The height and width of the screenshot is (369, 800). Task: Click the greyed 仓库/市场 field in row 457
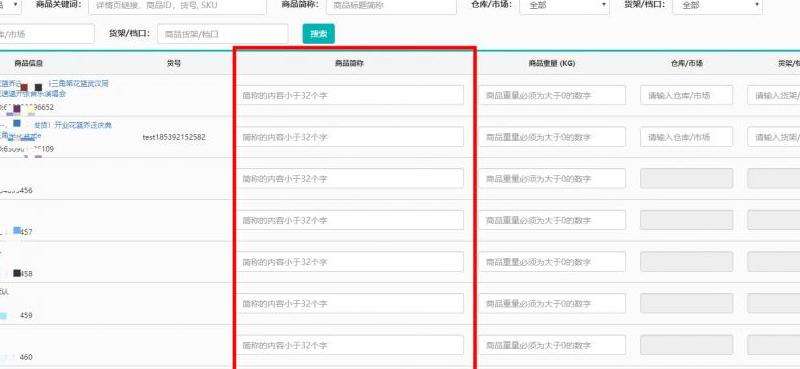point(687,220)
